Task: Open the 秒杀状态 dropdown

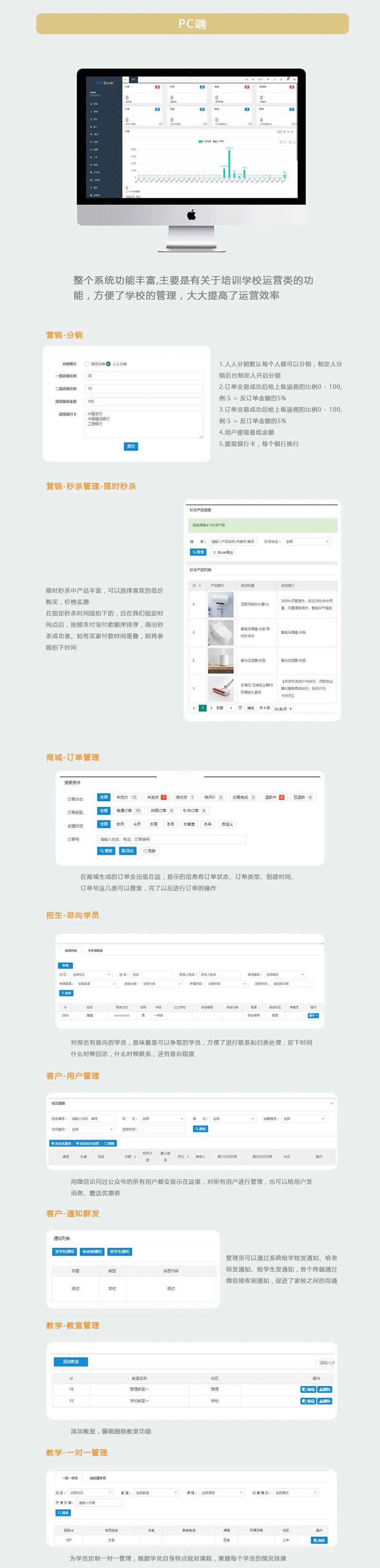Action: pyautogui.click(x=306, y=541)
